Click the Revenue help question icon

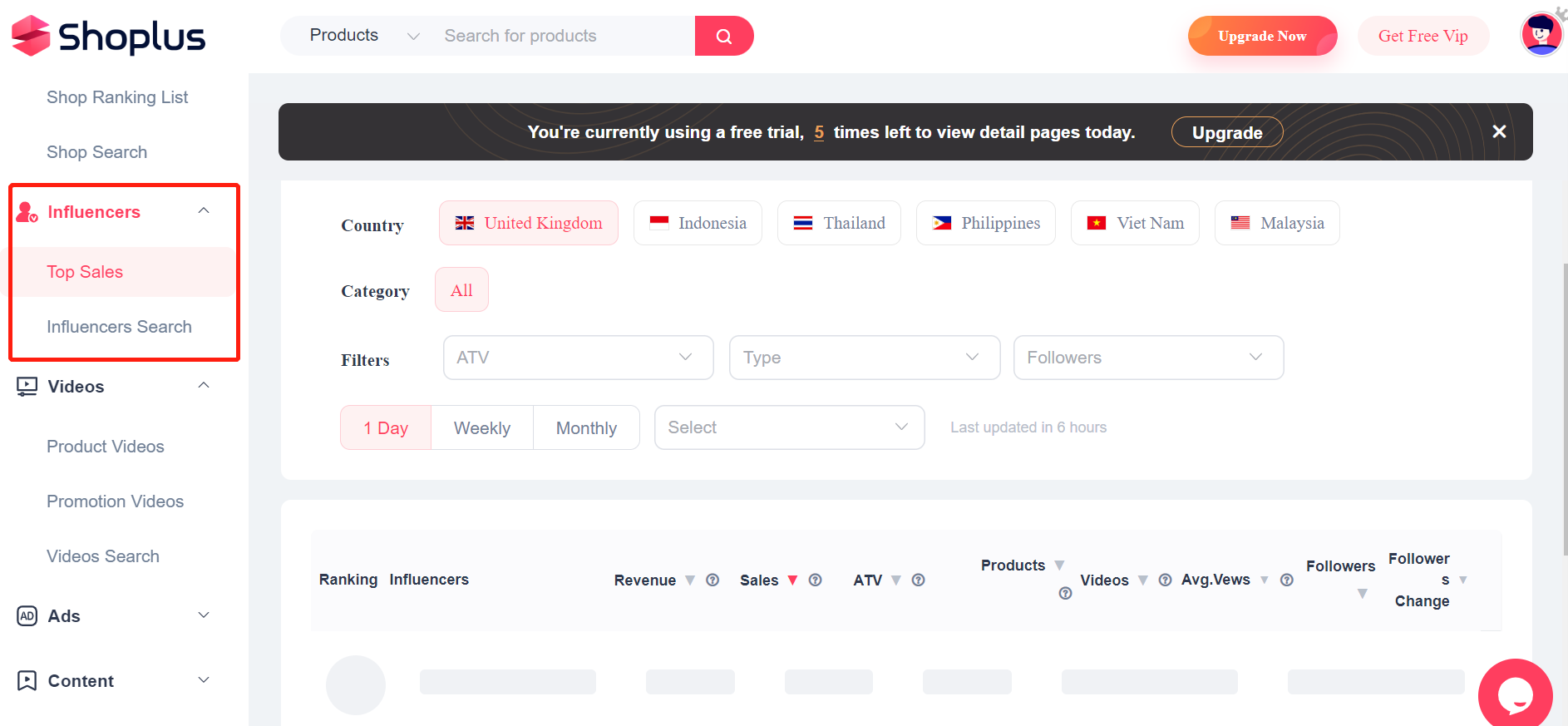(713, 580)
